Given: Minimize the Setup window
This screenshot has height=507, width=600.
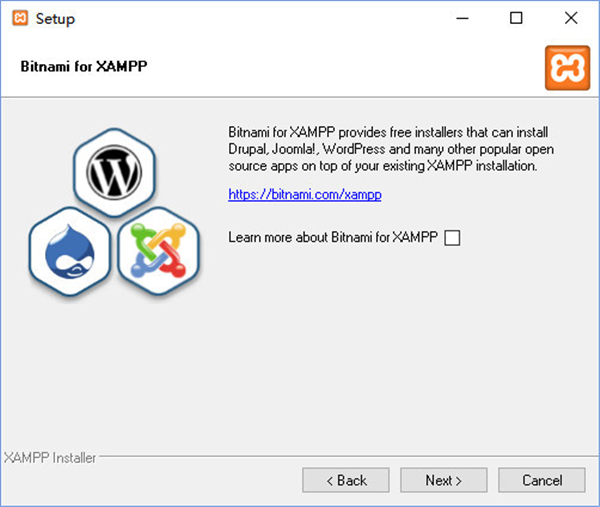Looking at the screenshot, I should point(463,18).
